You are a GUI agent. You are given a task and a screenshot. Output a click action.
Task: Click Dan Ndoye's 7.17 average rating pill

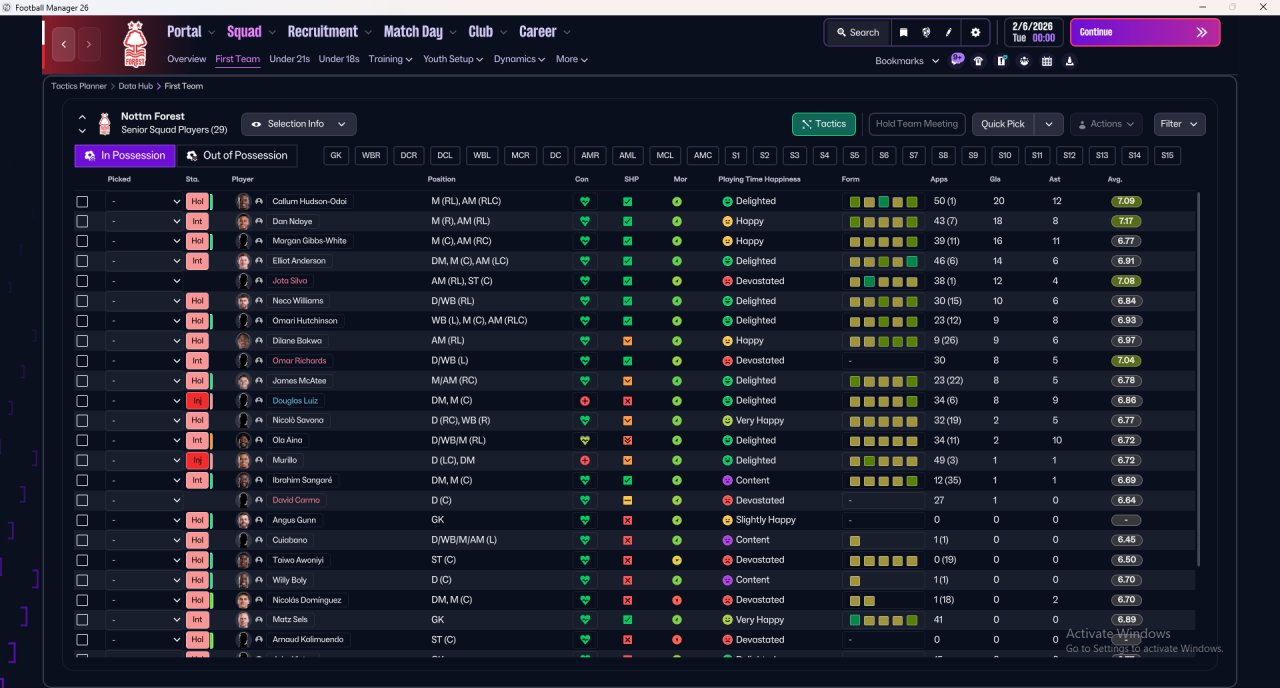click(x=1126, y=221)
